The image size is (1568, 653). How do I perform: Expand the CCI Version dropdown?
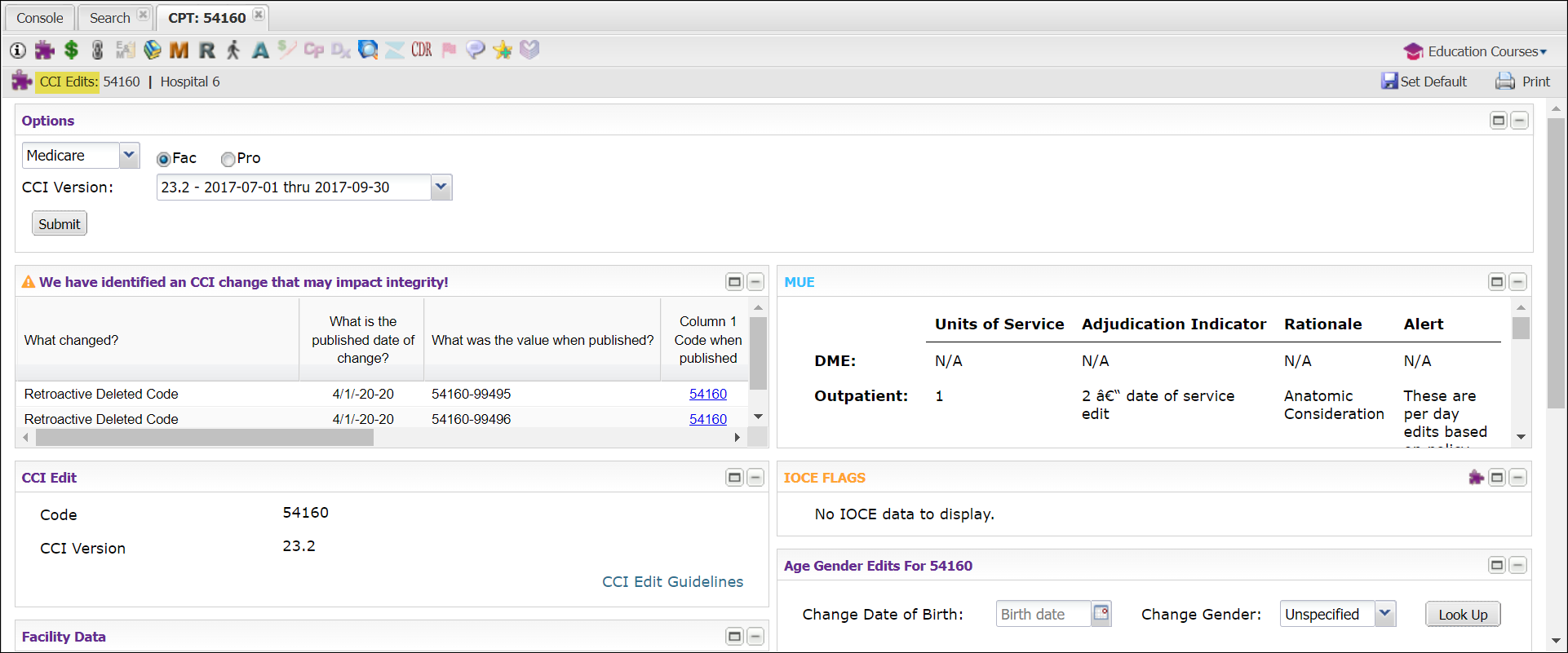(x=441, y=187)
